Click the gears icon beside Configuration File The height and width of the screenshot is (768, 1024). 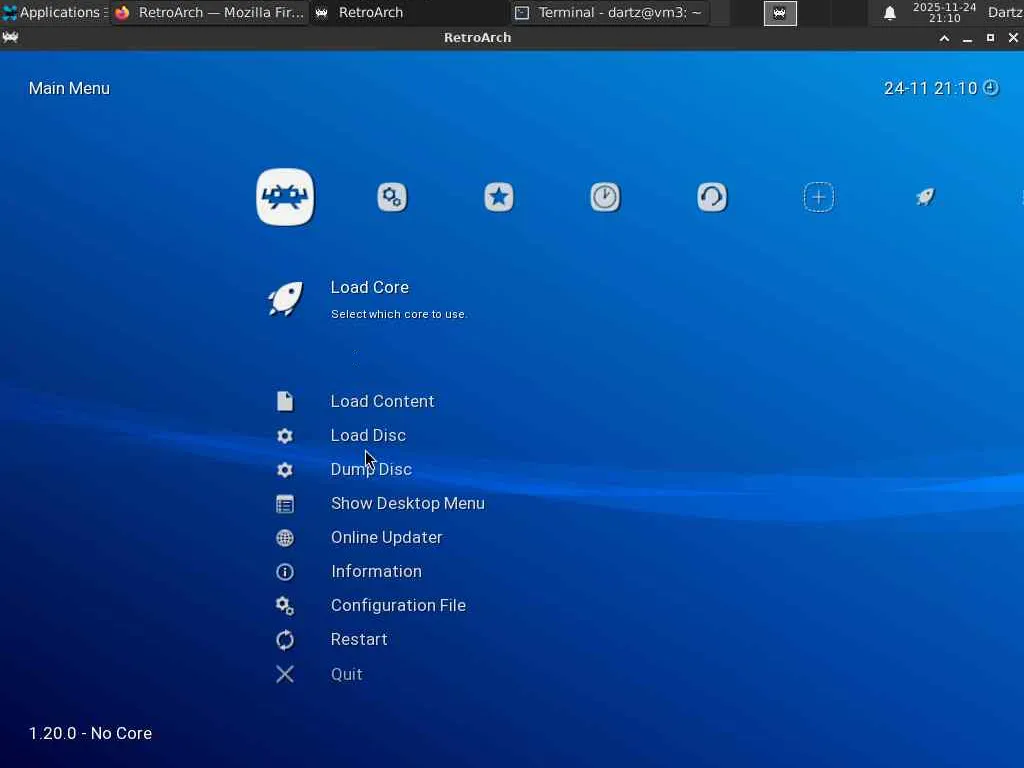[285, 605]
